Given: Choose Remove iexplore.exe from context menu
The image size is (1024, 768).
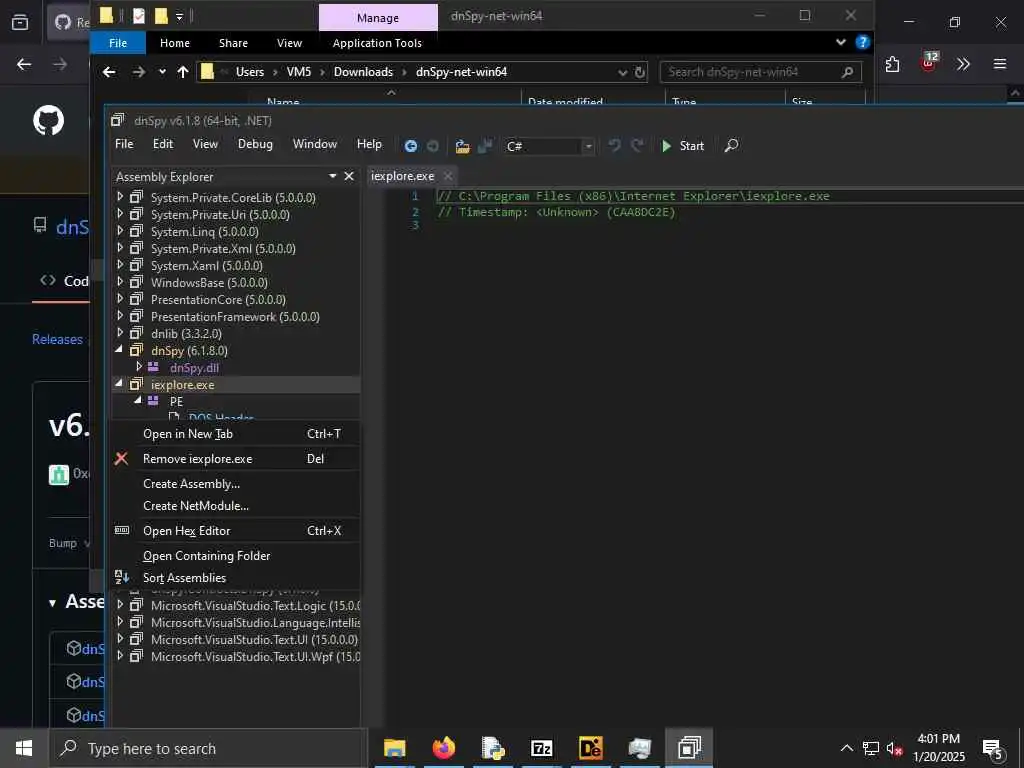Looking at the screenshot, I should pyautogui.click(x=236, y=458).
